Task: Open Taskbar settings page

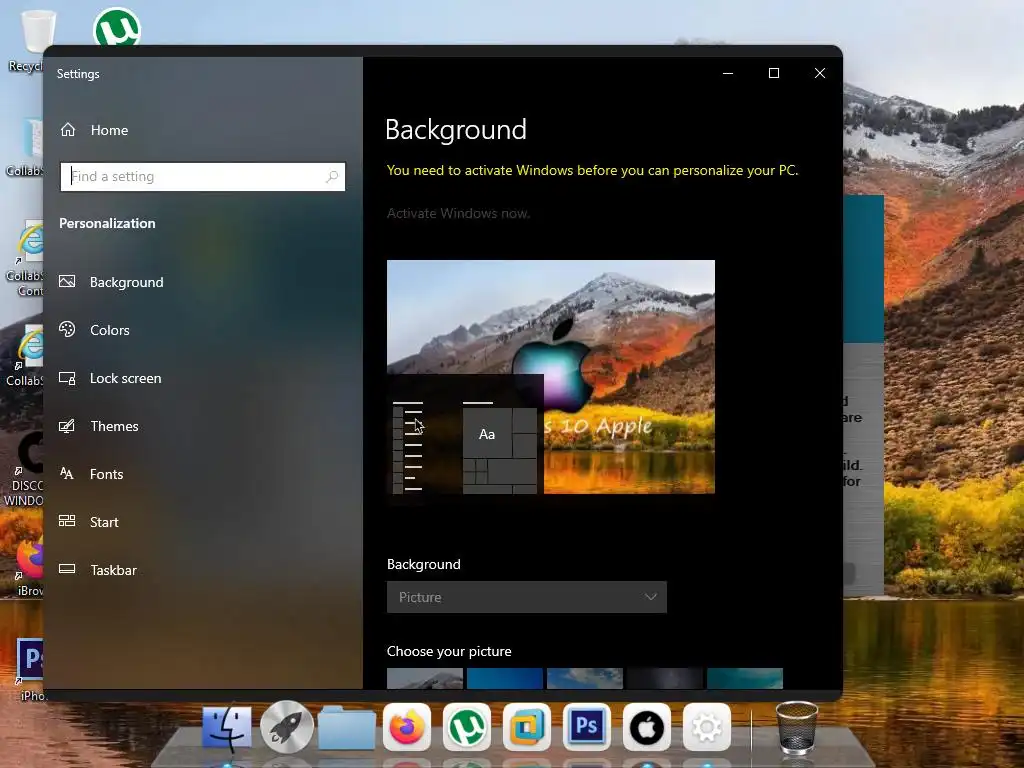Action: pyautogui.click(x=113, y=570)
